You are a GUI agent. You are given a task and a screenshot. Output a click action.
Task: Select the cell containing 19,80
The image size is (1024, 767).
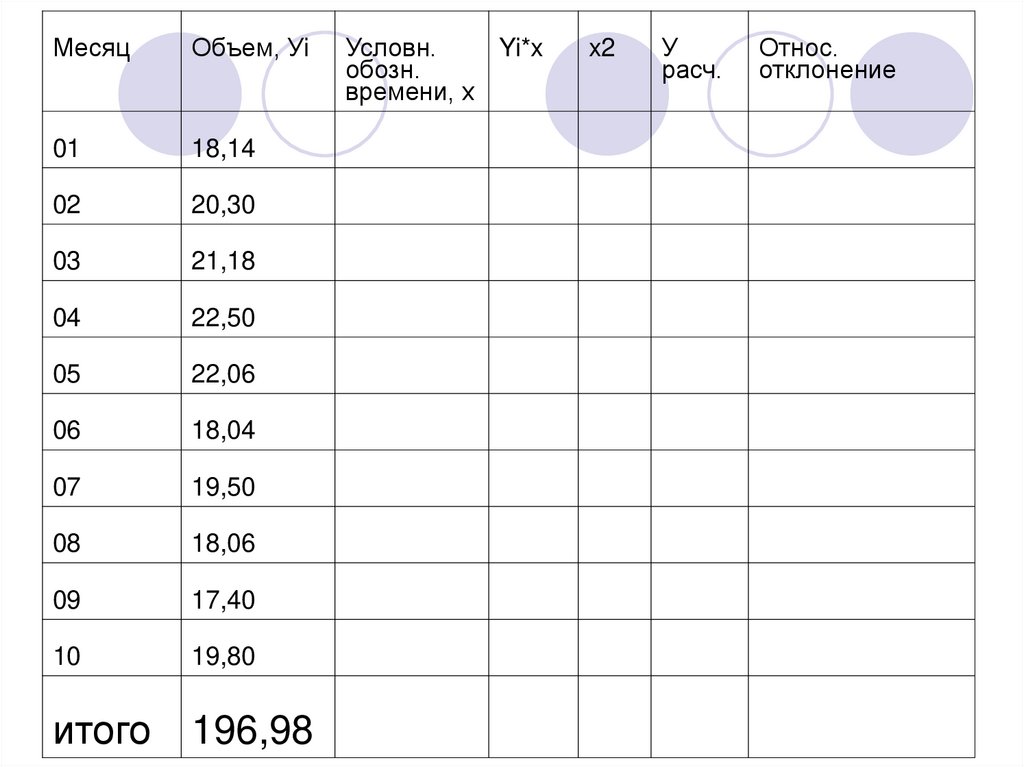[225, 657]
